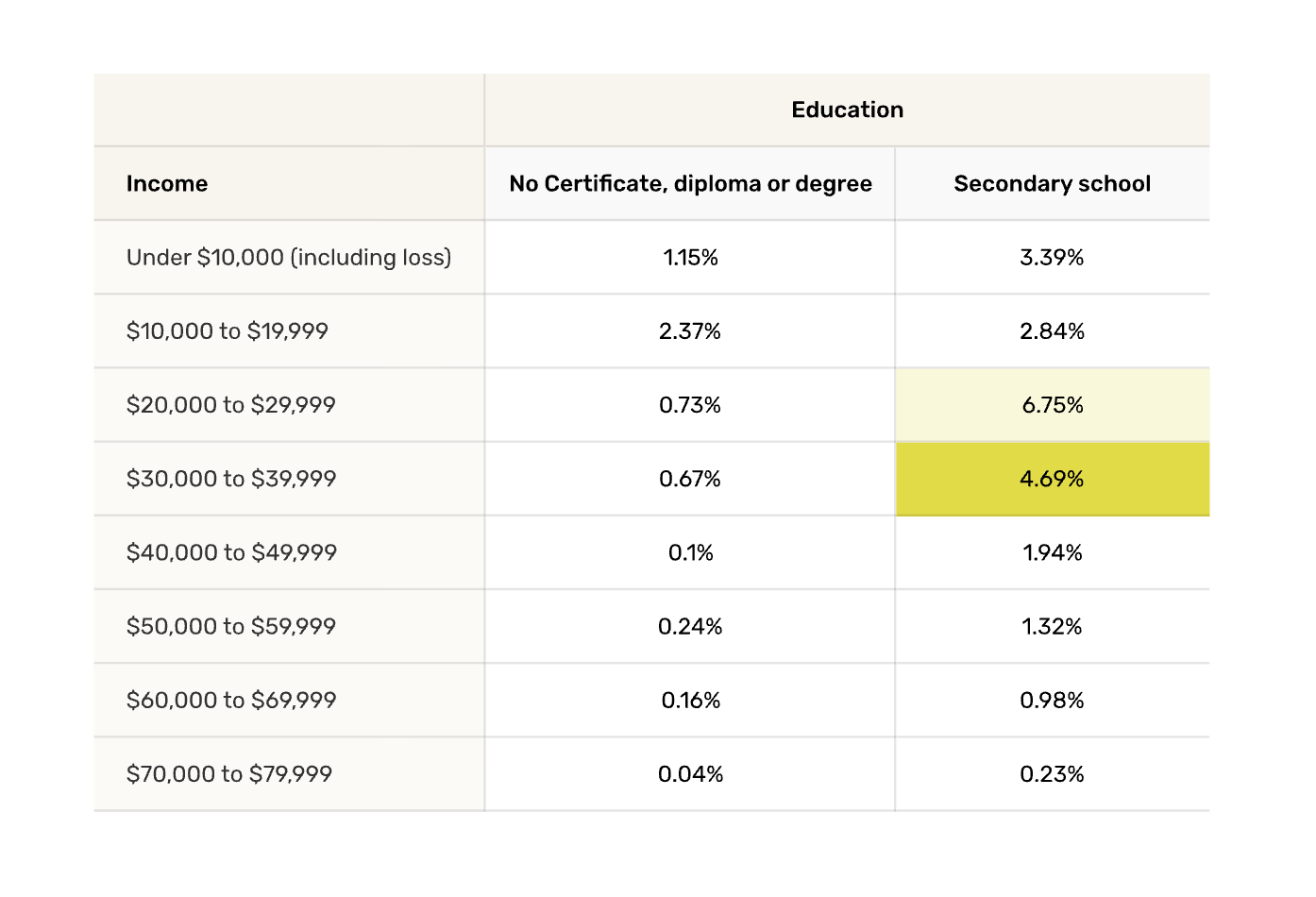
Task: Click the pale highlighted 6.75% cell
Action: pos(1052,405)
